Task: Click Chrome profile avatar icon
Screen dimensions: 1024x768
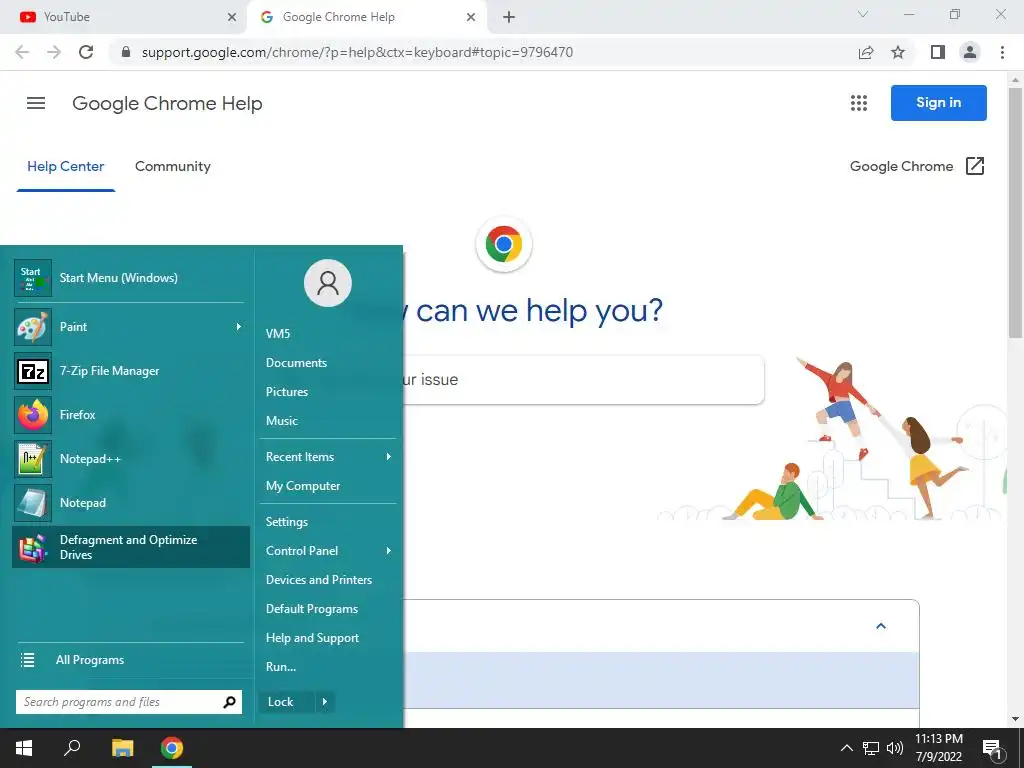Action: pos(970,52)
